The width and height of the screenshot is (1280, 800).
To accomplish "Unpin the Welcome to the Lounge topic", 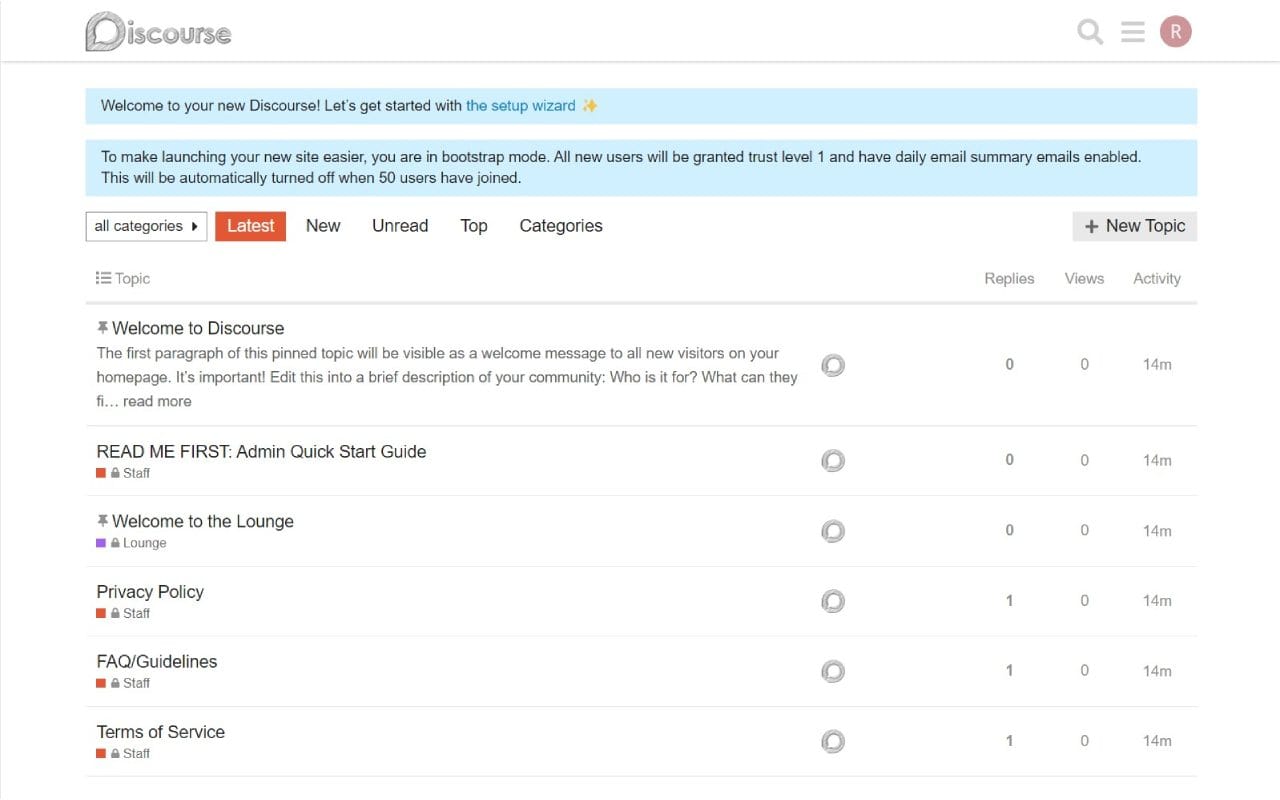I will 101,520.
